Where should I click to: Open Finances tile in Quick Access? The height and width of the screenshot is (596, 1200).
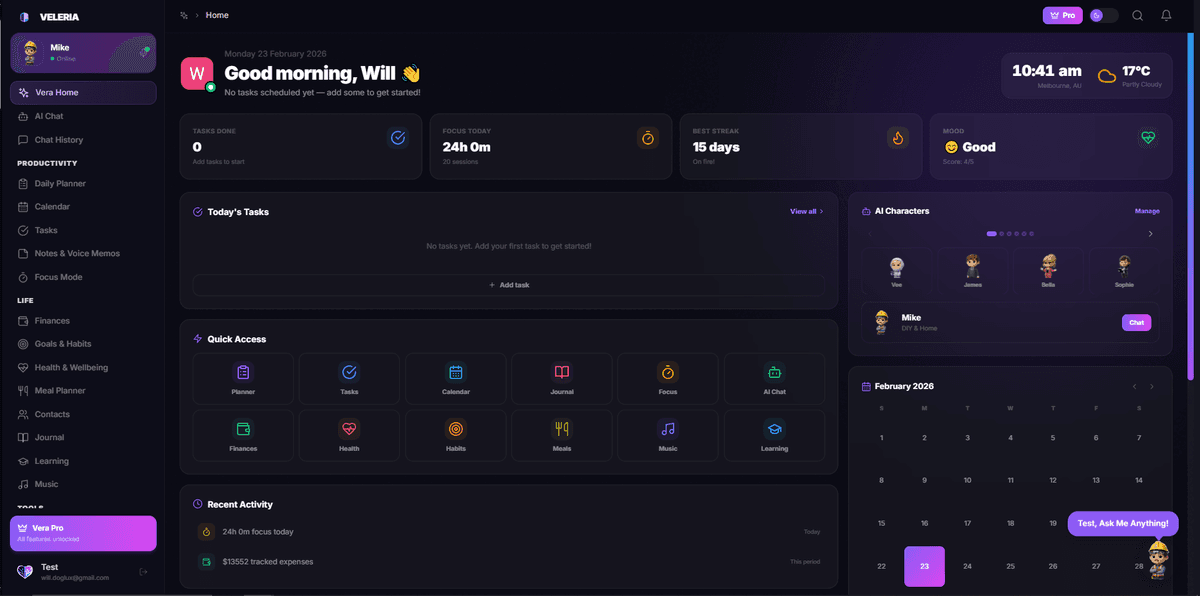243,436
